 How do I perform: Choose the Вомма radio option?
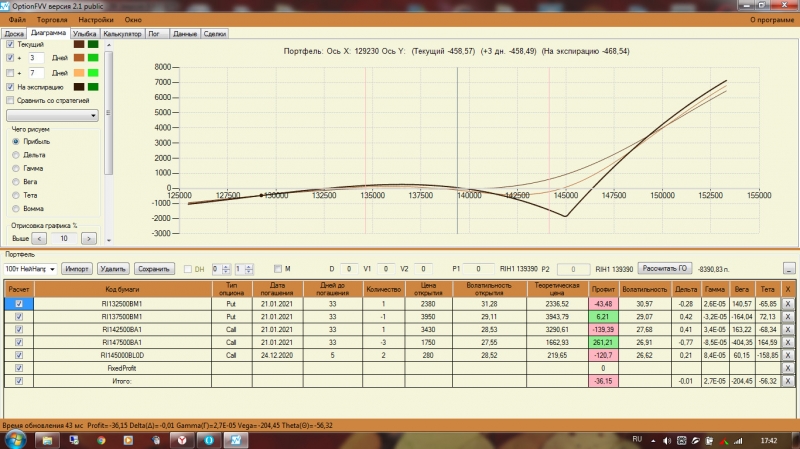click(x=16, y=209)
